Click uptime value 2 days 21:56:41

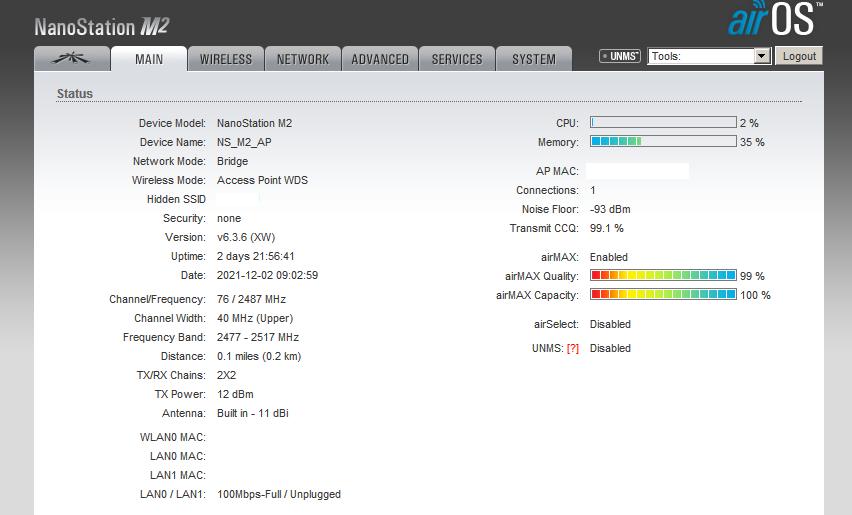point(255,256)
